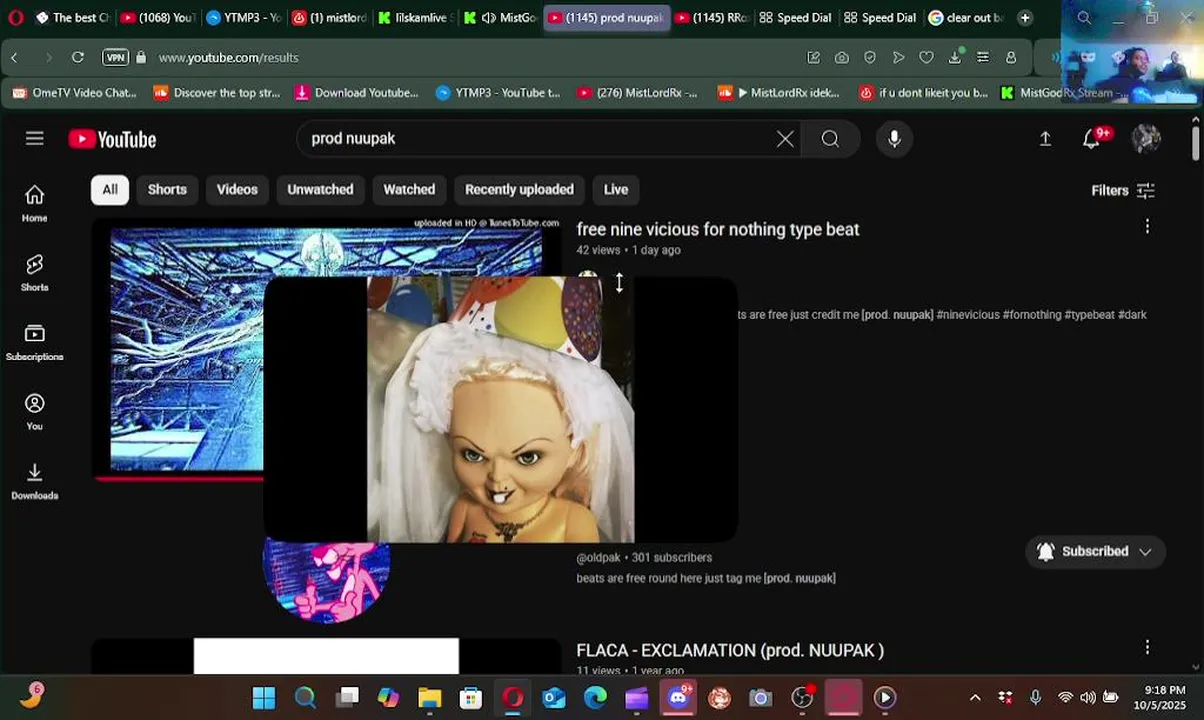The height and width of the screenshot is (720, 1204).
Task: Open the Windows Start menu
Action: click(x=264, y=698)
